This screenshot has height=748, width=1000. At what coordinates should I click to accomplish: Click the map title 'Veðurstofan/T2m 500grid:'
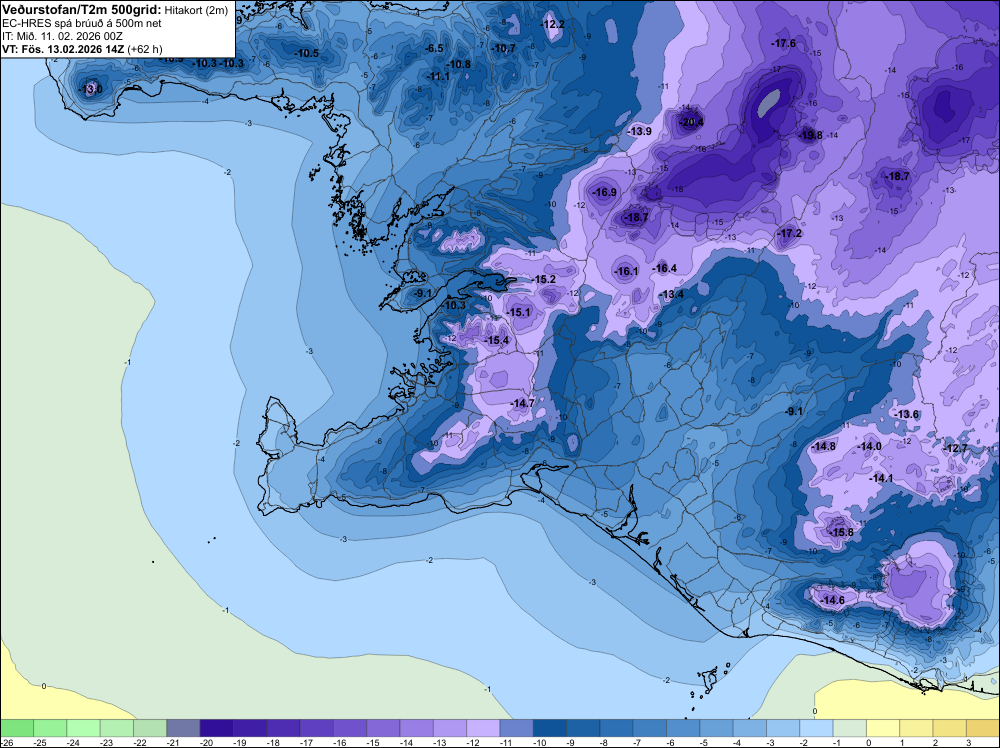point(82,10)
